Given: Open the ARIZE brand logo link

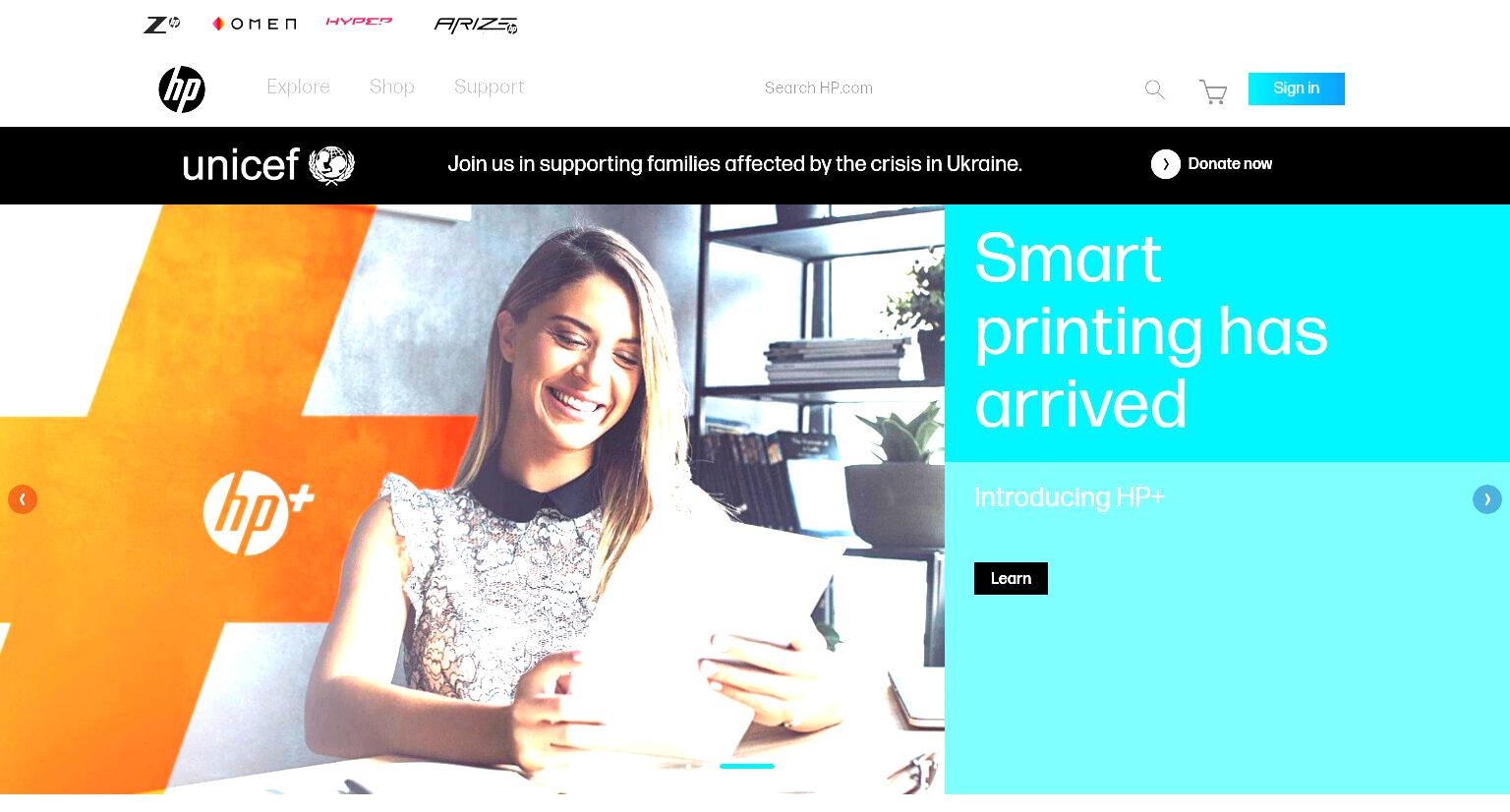Looking at the screenshot, I should 476,25.
